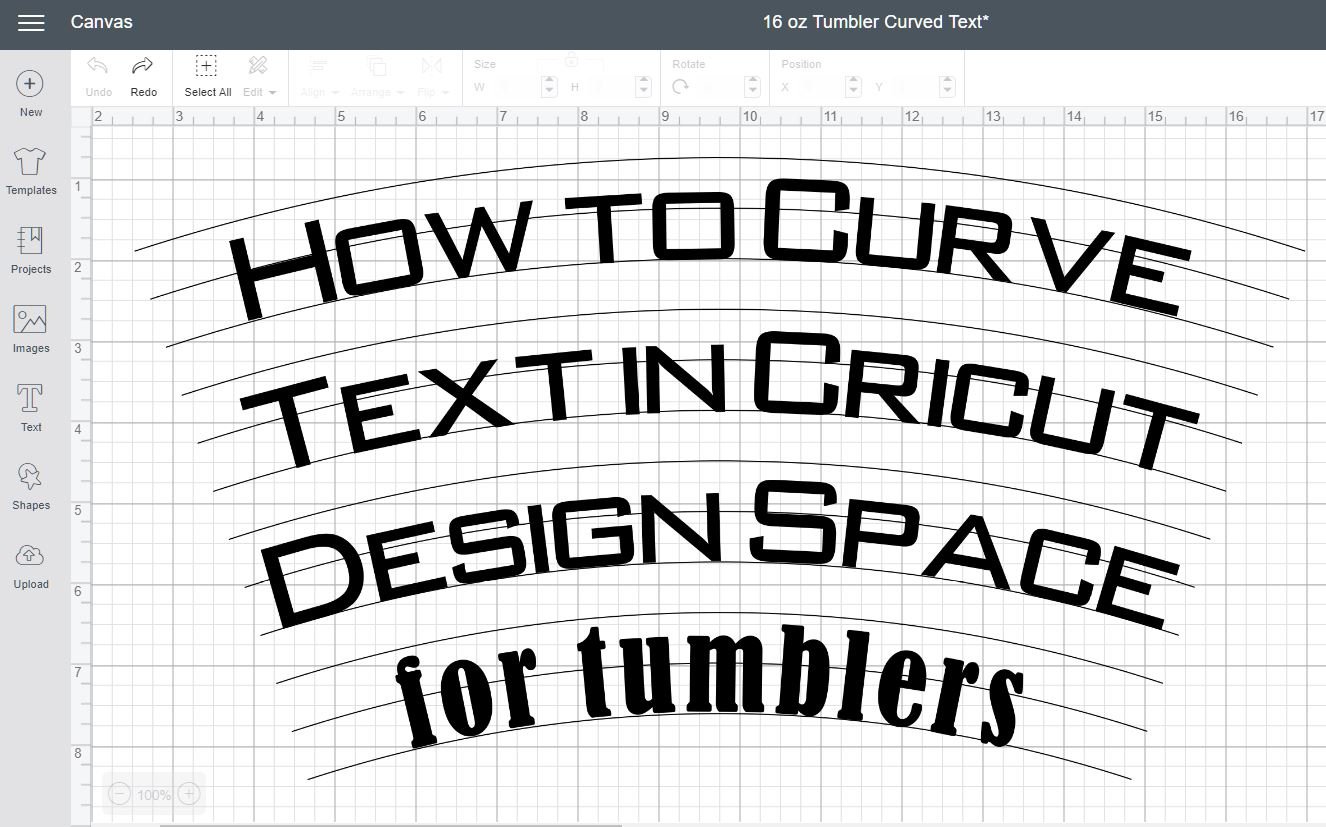Open the Arrange dropdown

[377, 77]
